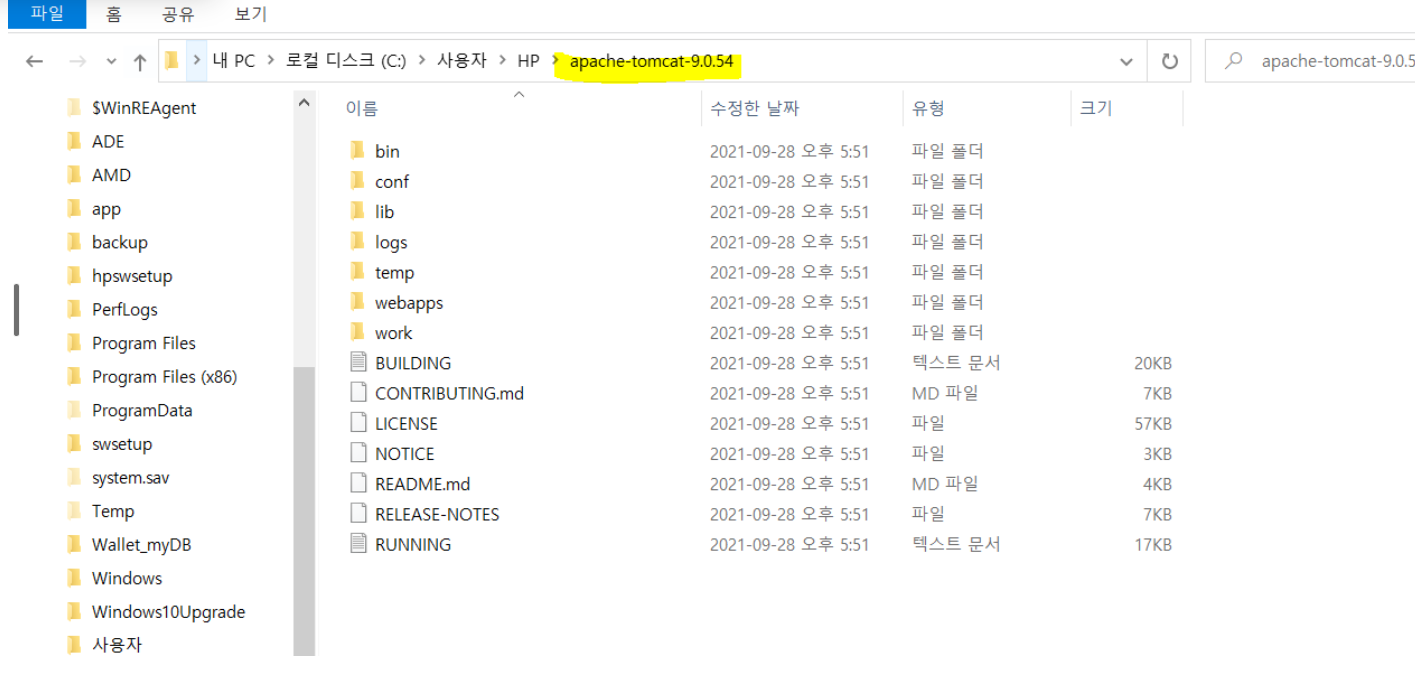Click the 20KB size of BUILDING
Viewport: 1415px width, 699px height.
(x=1152, y=362)
